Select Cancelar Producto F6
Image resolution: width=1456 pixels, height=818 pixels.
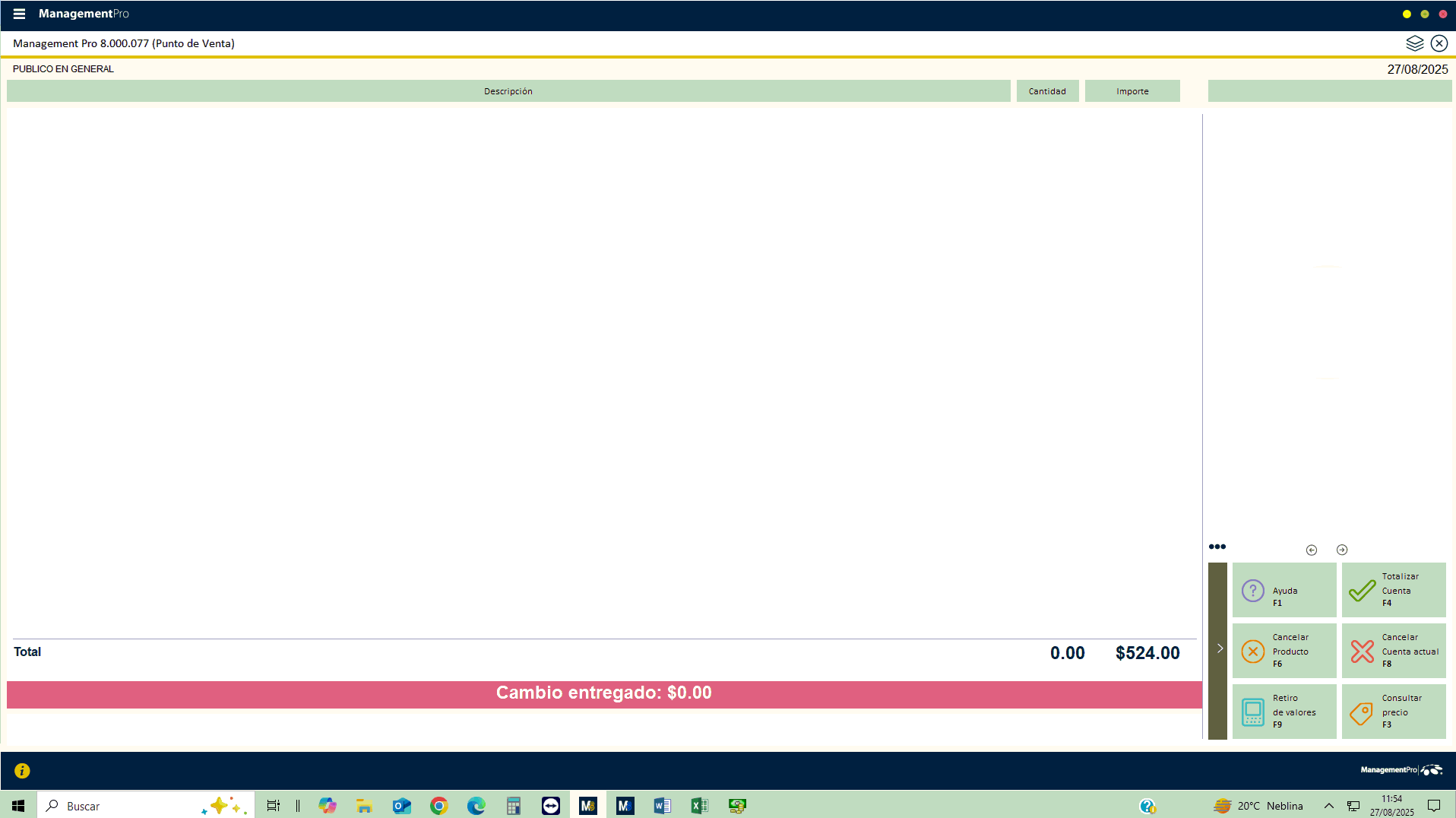coord(1284,651)
